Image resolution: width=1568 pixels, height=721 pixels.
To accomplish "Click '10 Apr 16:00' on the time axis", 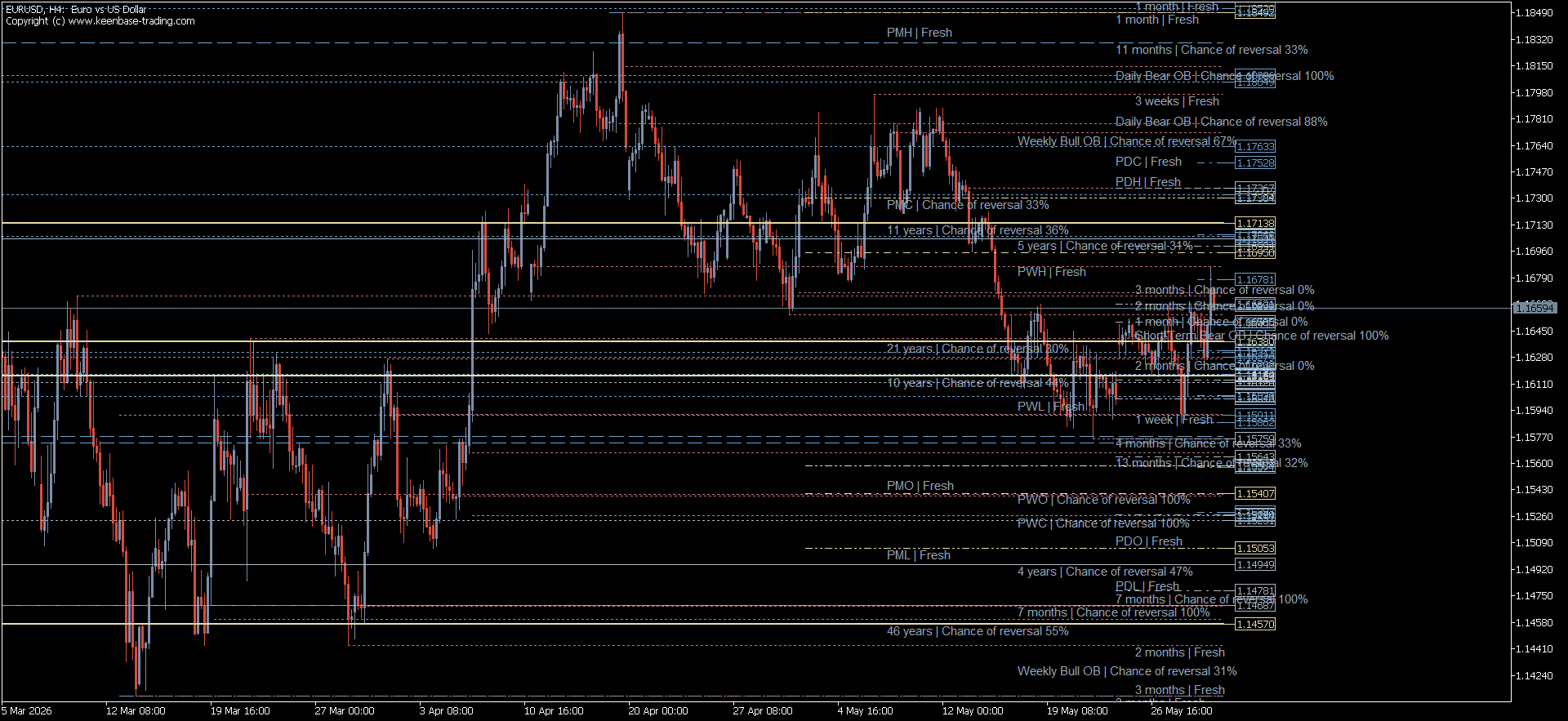I will point(554,711).
